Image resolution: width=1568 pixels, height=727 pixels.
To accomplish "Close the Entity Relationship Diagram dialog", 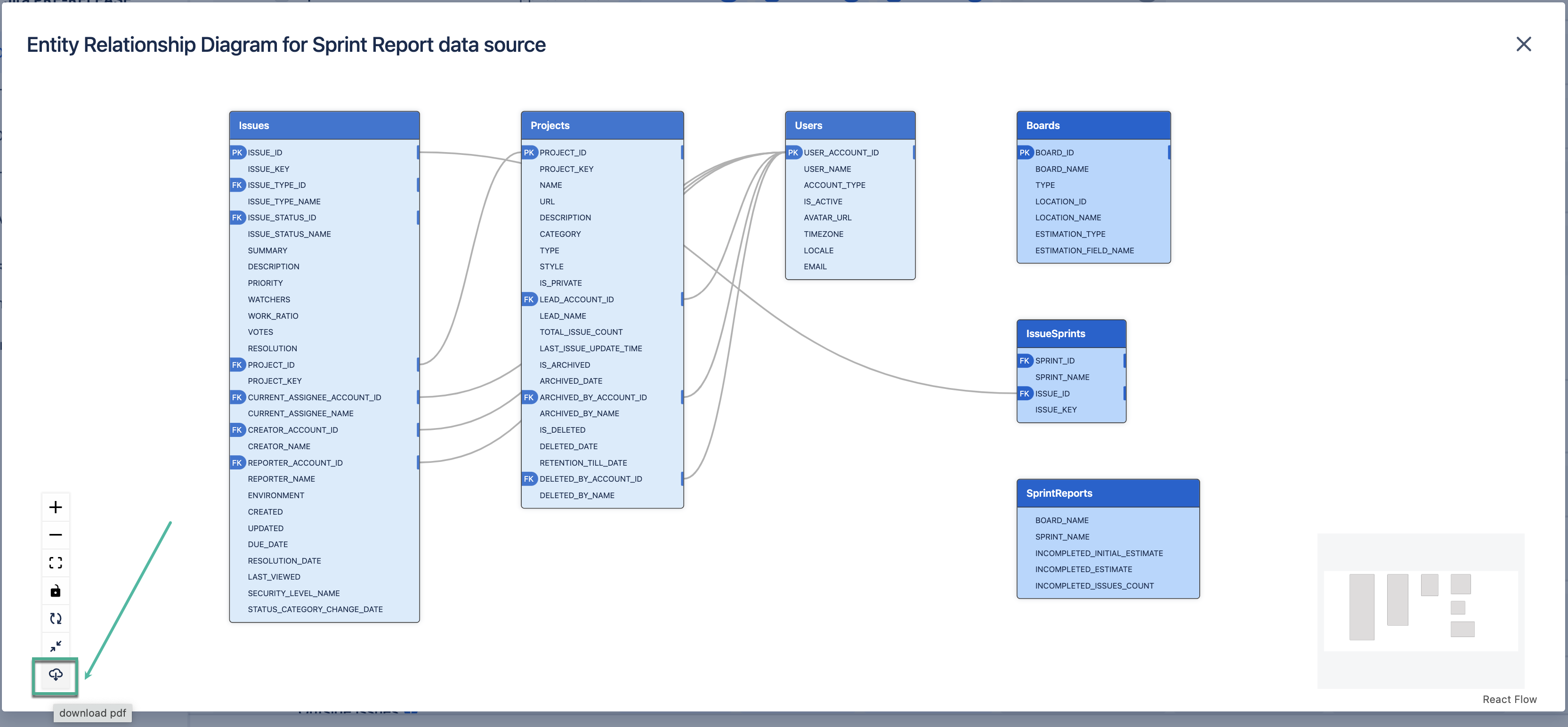I will 1523,44.
